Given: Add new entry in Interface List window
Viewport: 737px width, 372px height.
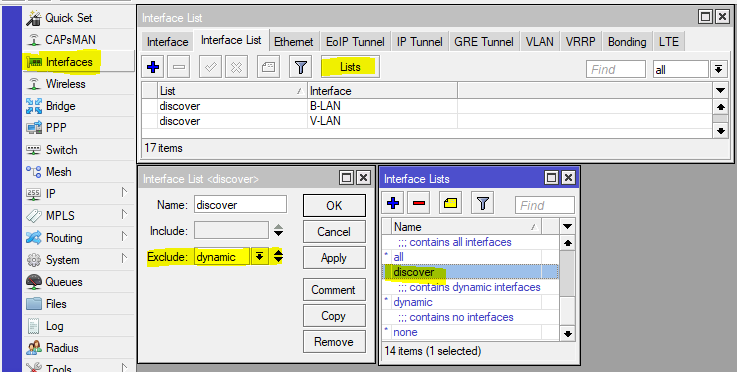Looking at the screenshot, I should pos(153,67).
